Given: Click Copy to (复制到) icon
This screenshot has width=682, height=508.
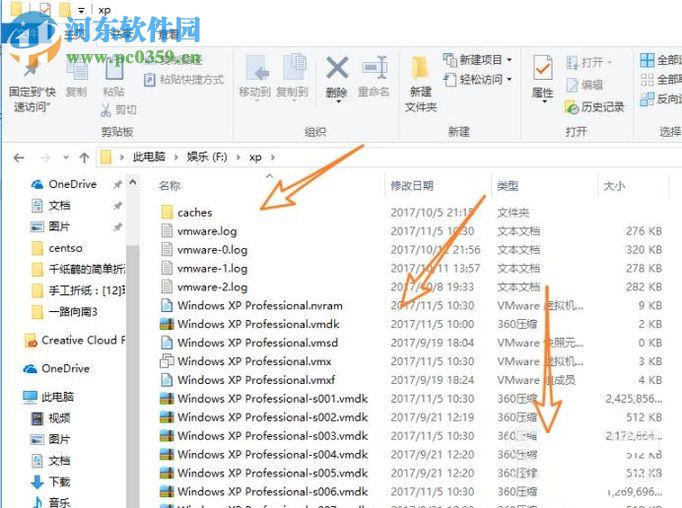Looking at the screenshot, I should [293, 67].
